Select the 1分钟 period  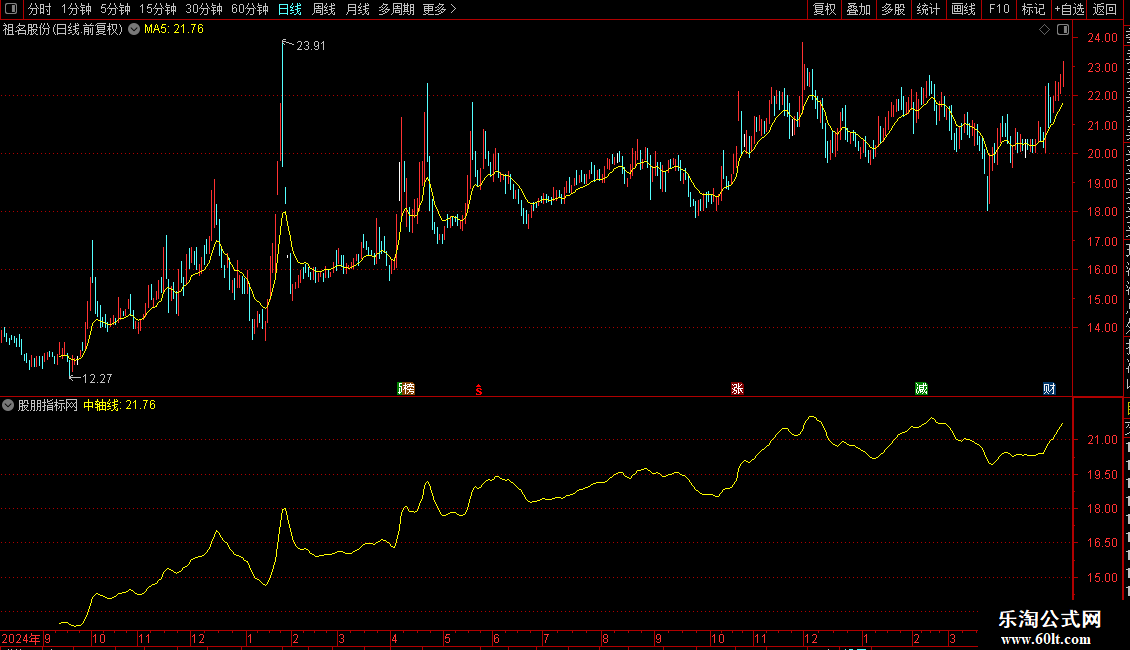[76, 9]
